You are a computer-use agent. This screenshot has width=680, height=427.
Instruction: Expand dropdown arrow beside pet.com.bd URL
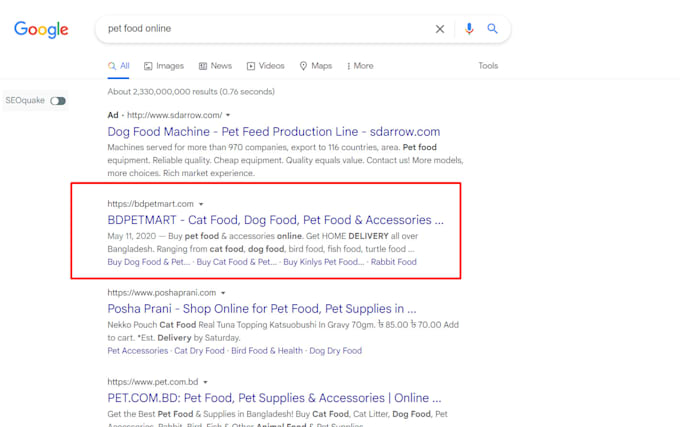pos(206,382)
